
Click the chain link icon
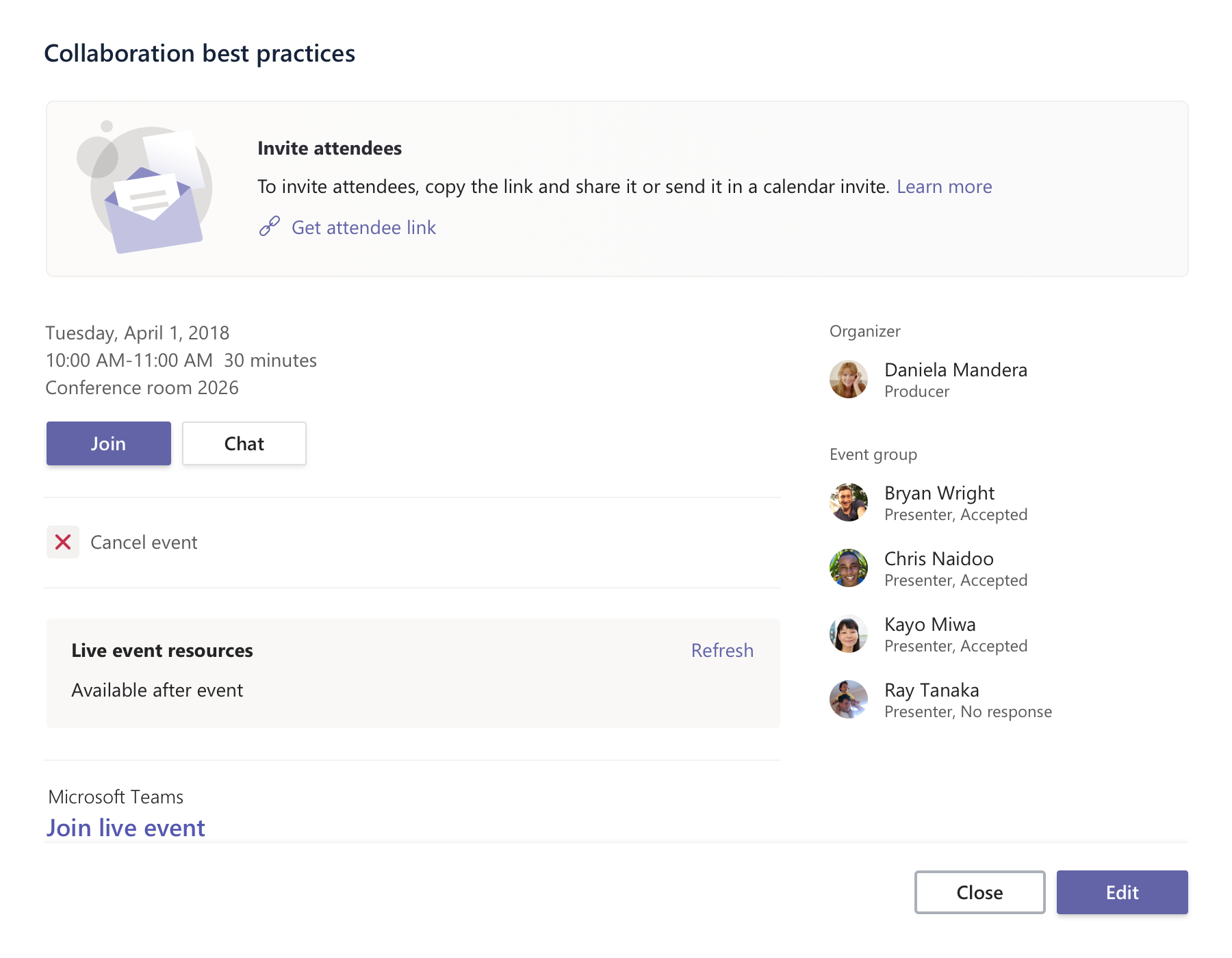[x=269, y=226]
